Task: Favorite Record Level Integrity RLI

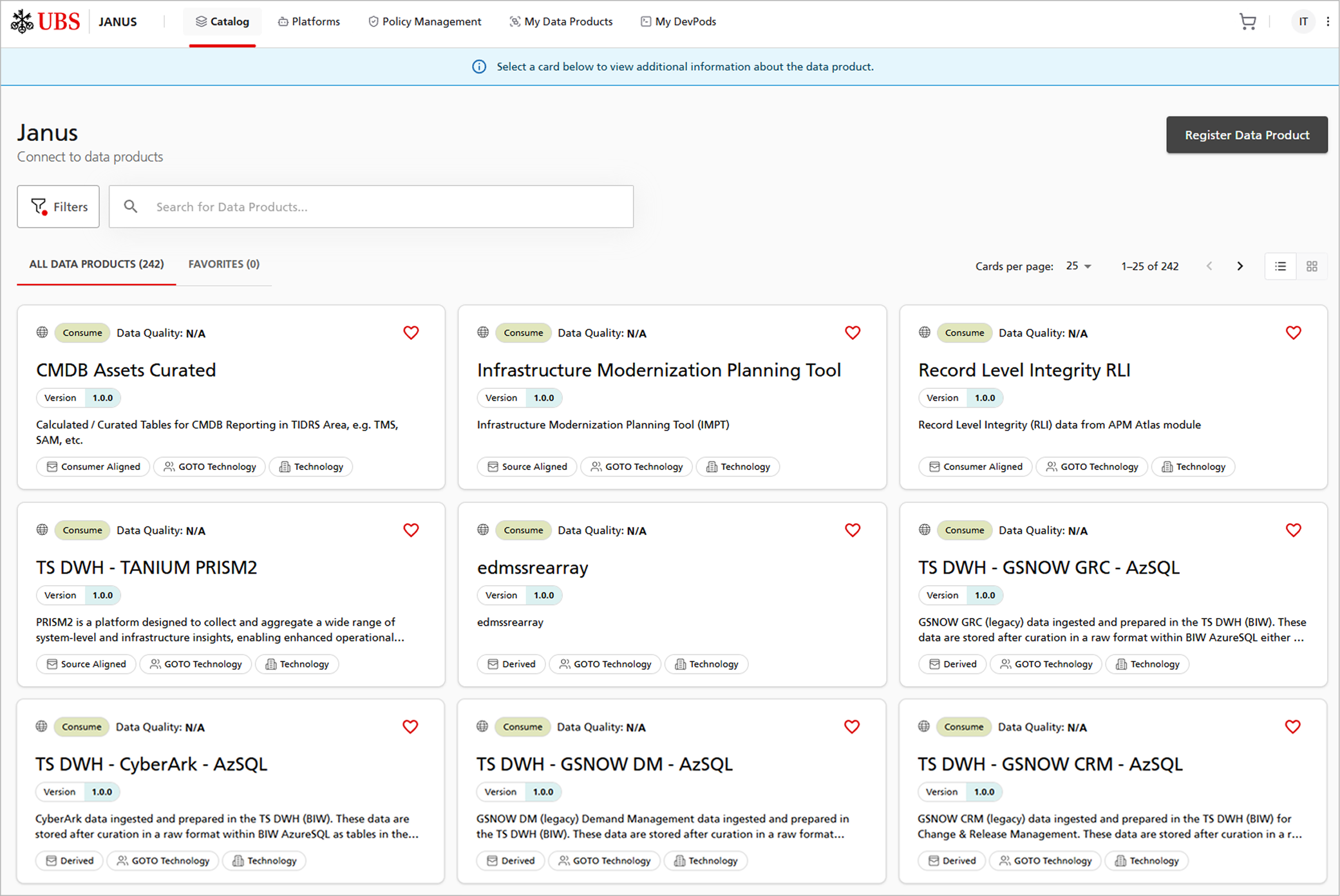Action: click(1293, 333)
